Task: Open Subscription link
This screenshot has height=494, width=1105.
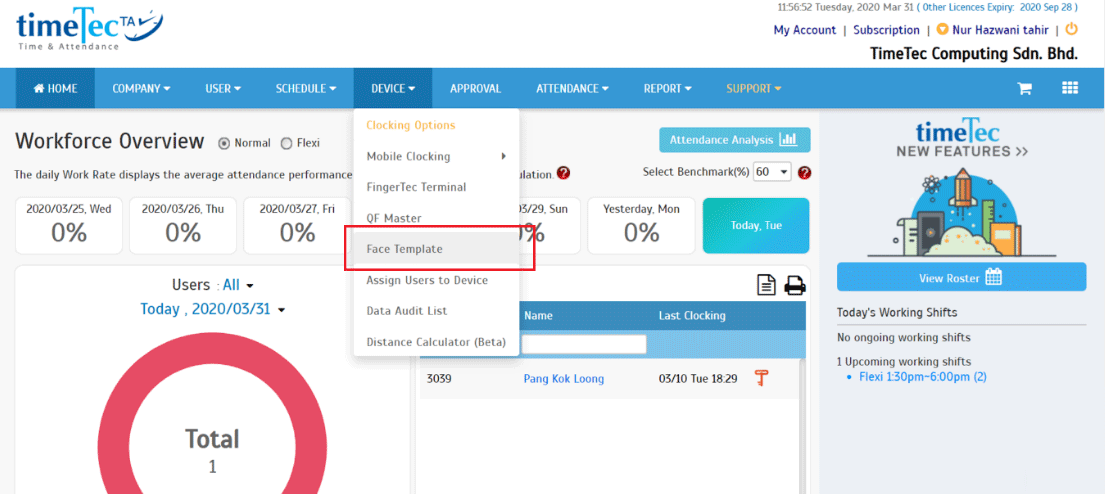Action: [887, 30]
